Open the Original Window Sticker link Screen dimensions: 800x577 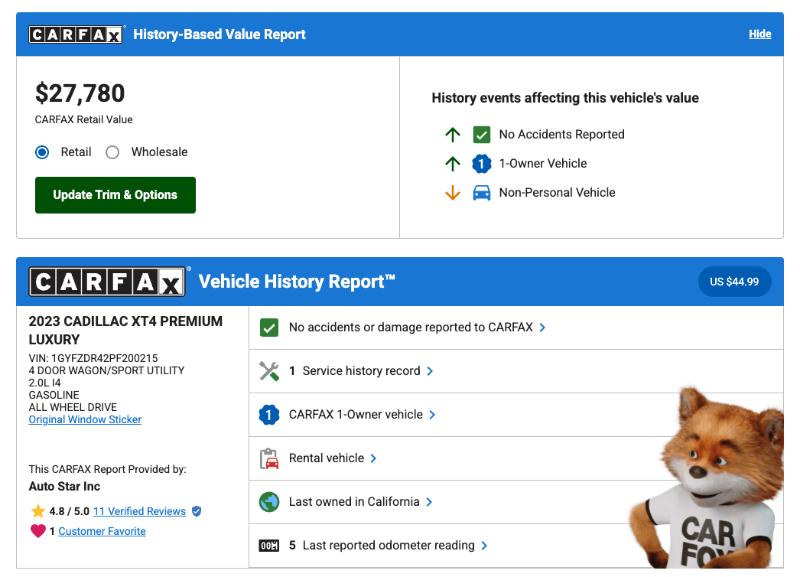[x=85, y=420]
